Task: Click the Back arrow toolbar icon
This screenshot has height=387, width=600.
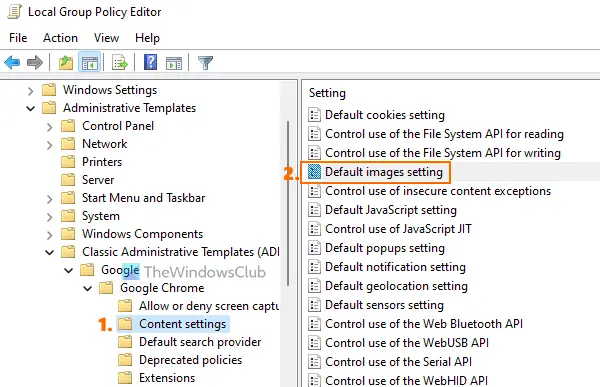Action: 12,62
